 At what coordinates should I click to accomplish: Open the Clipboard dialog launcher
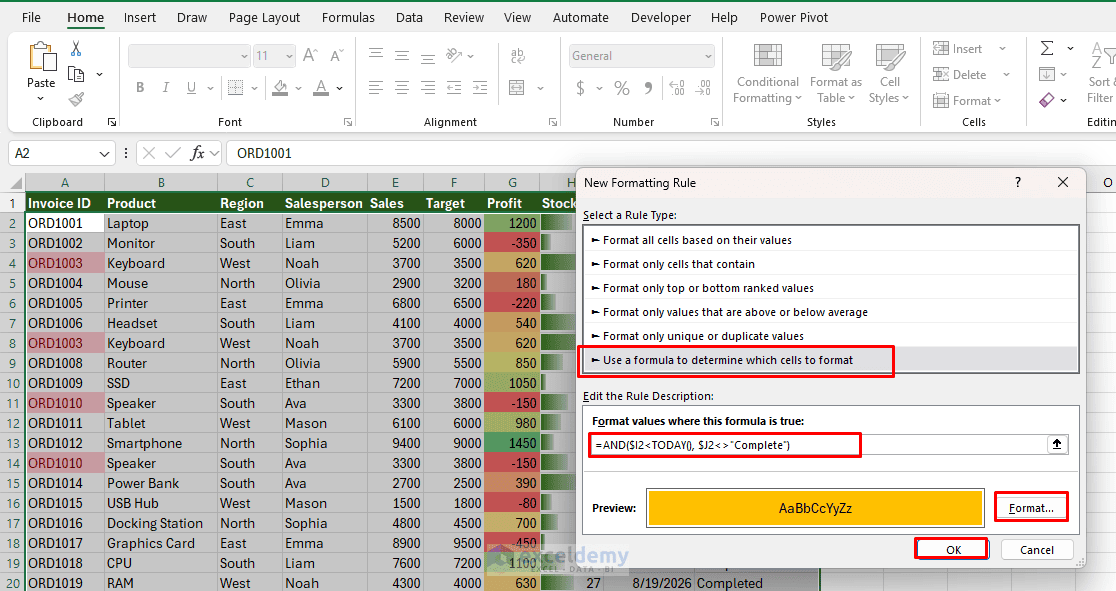click(112, 122)
